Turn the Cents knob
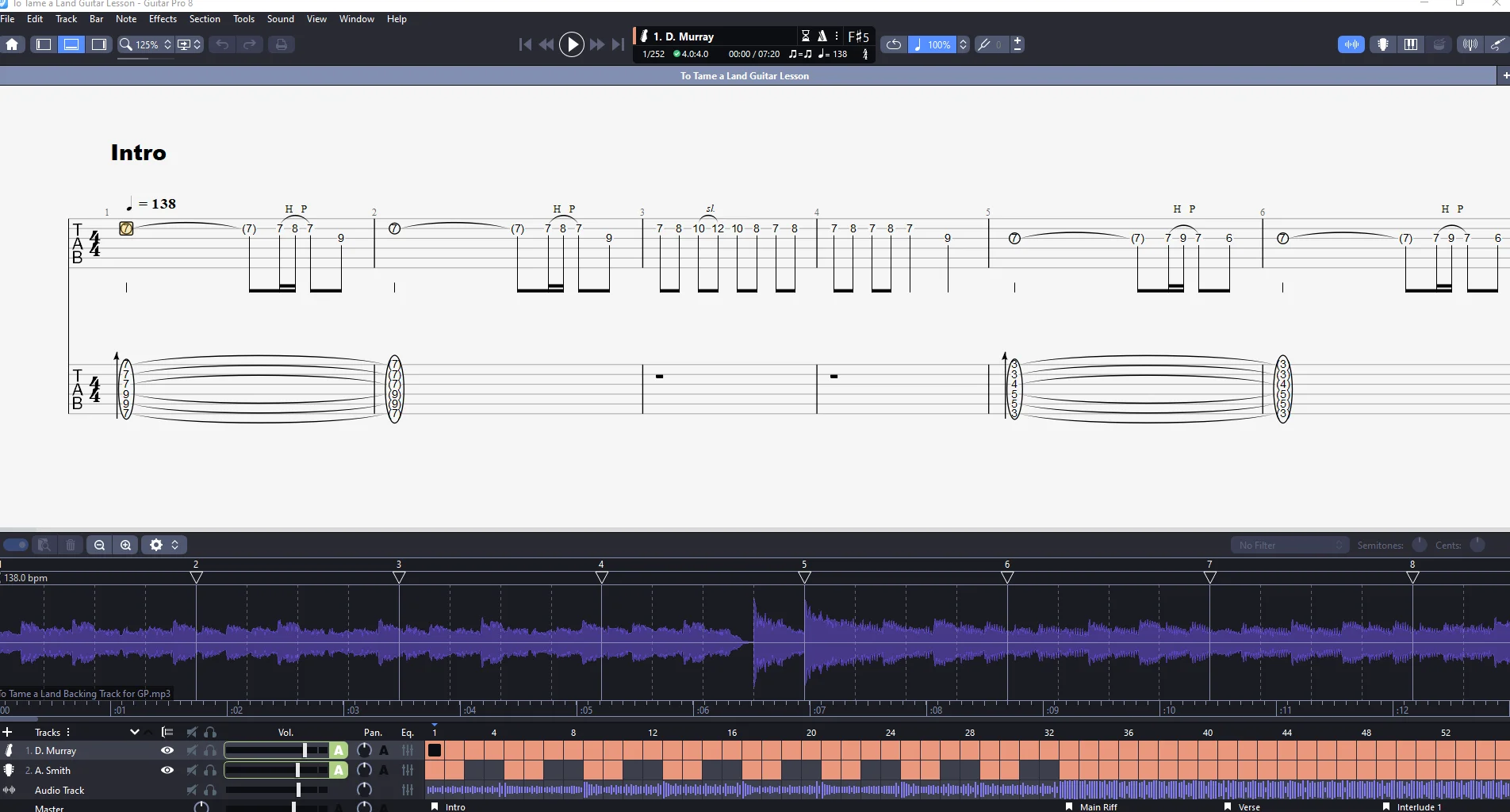 pyautogui.click(x=1477, y=545)
